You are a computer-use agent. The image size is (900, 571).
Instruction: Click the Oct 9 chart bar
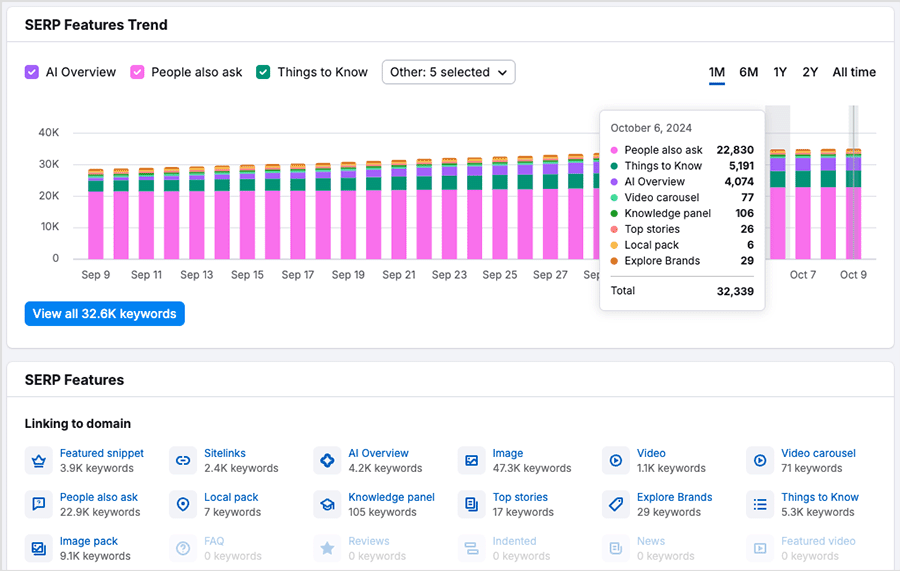pos(854,204)
